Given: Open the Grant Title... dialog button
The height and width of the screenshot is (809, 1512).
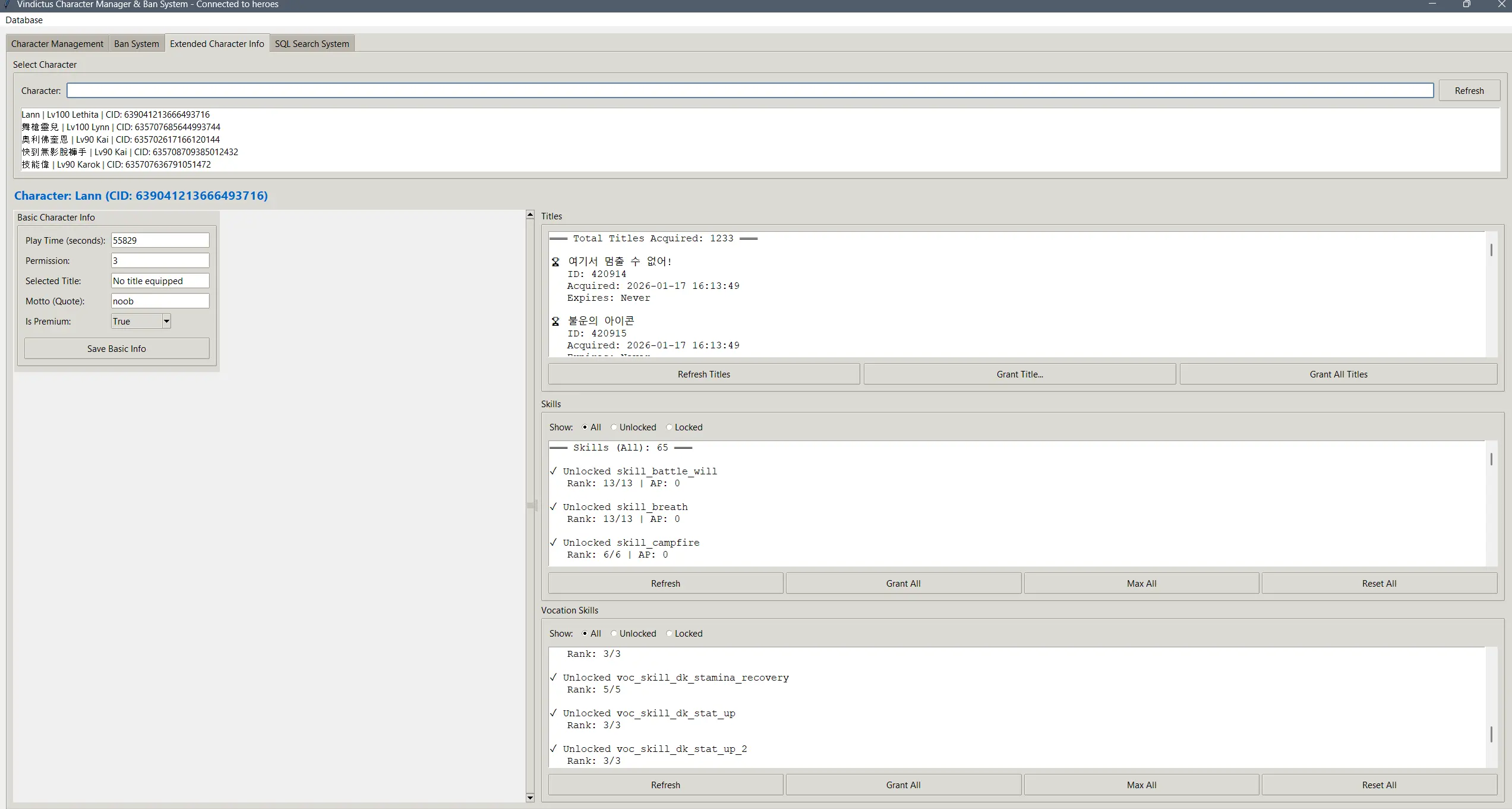Looking at the screenshot, I should pos(1019,374).
